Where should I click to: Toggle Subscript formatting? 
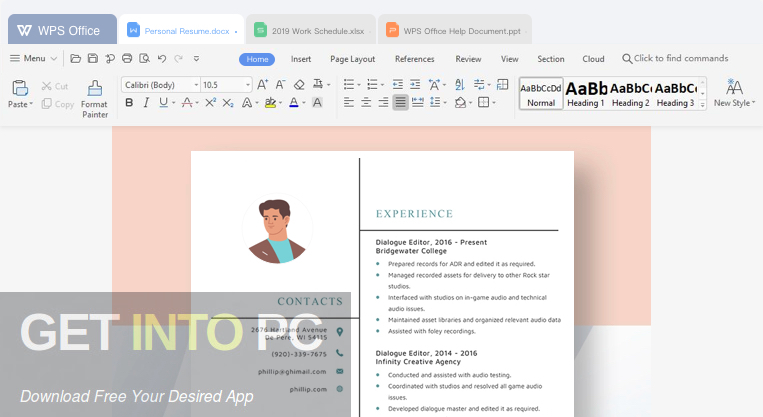(228, 103)
